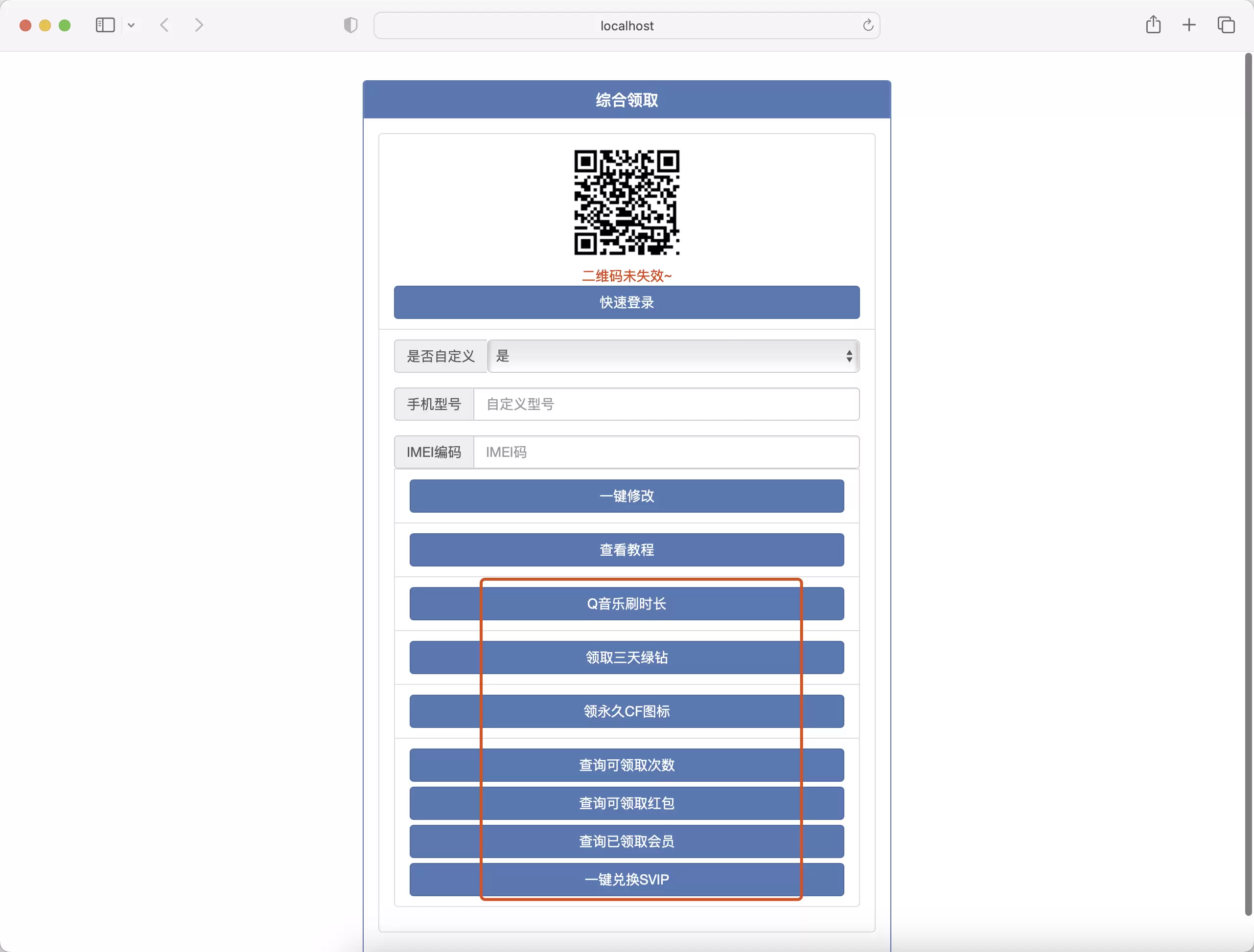Click the IMEI编码 label
Viewport: 1254px width, 952px height.
(434, 452)
